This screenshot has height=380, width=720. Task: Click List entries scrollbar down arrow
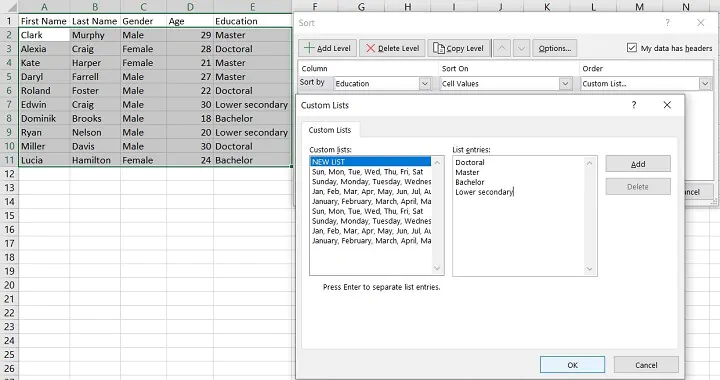(x=590, y=269)
